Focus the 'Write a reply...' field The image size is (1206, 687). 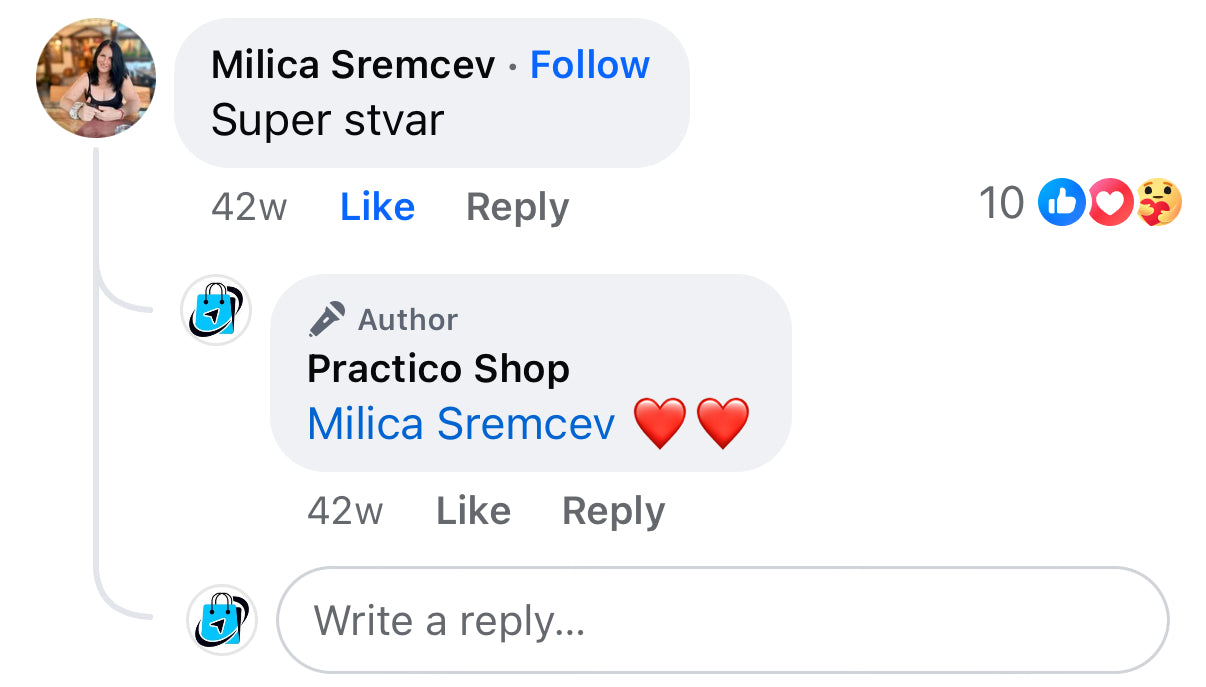[x=723, y=620]
